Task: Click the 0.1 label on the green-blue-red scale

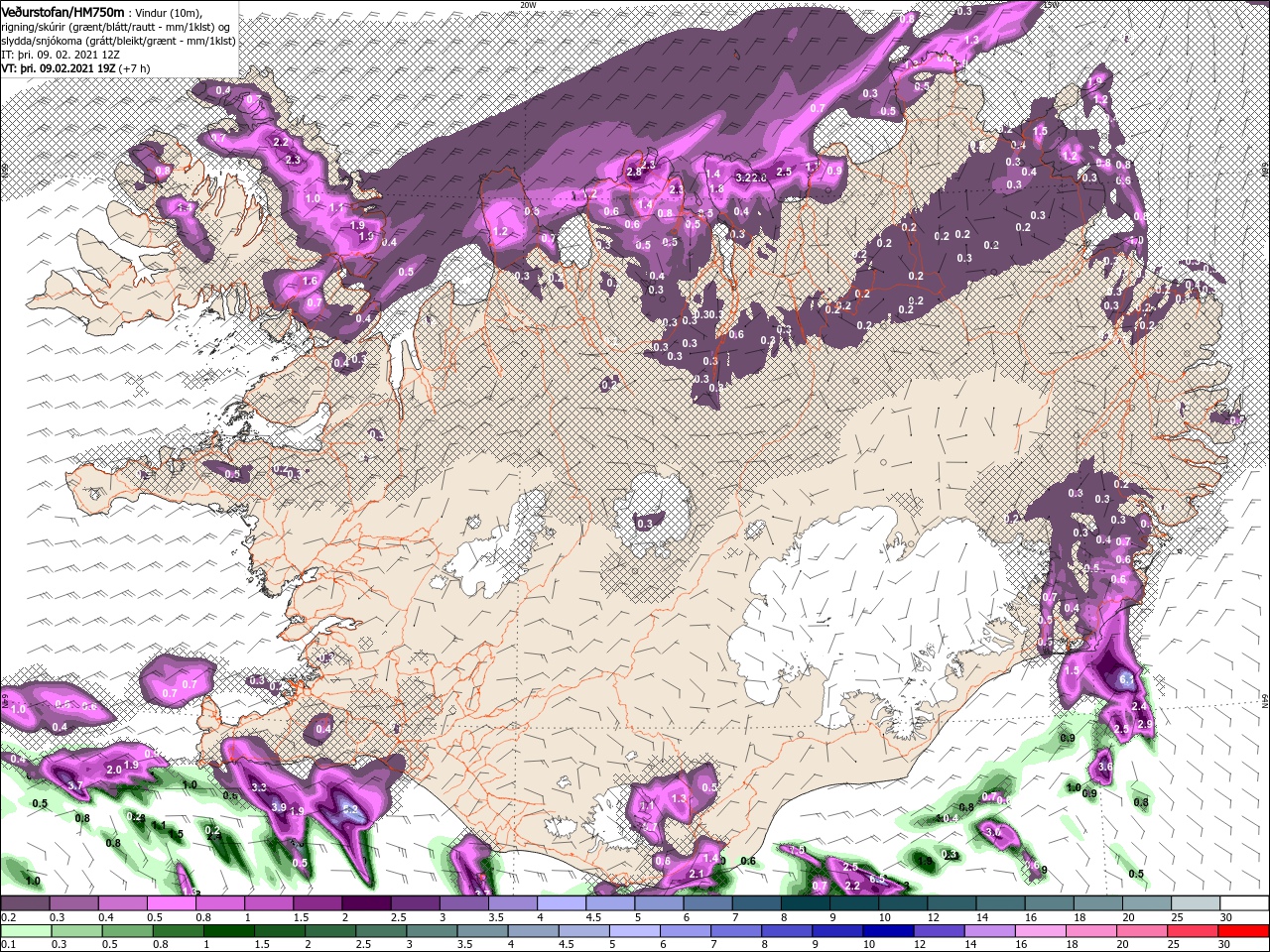Action: (x=7, y=944)
